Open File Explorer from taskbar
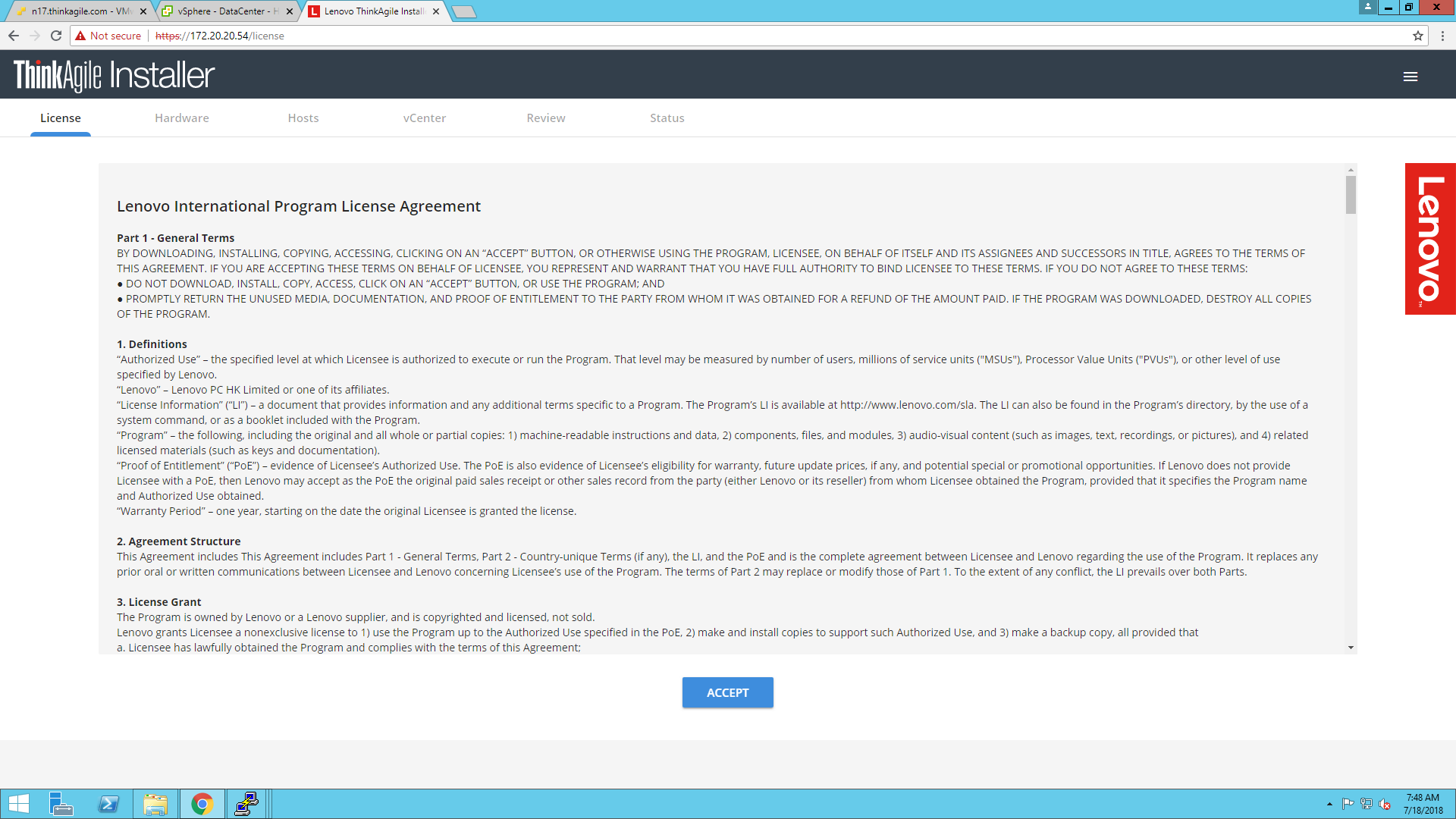The height and width of the screenshot is (819, 1456). click(155, 804)
